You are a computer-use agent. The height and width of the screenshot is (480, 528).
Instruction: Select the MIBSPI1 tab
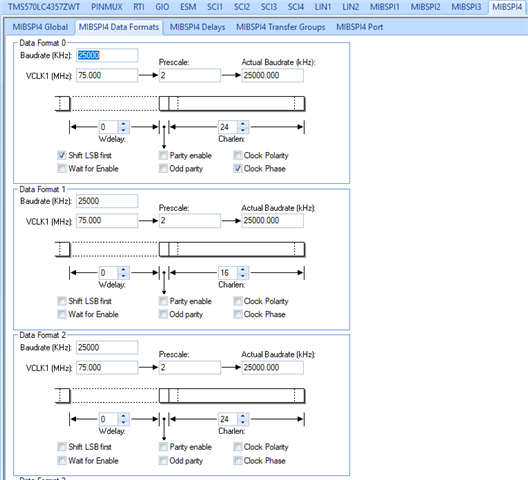[385, 7]
